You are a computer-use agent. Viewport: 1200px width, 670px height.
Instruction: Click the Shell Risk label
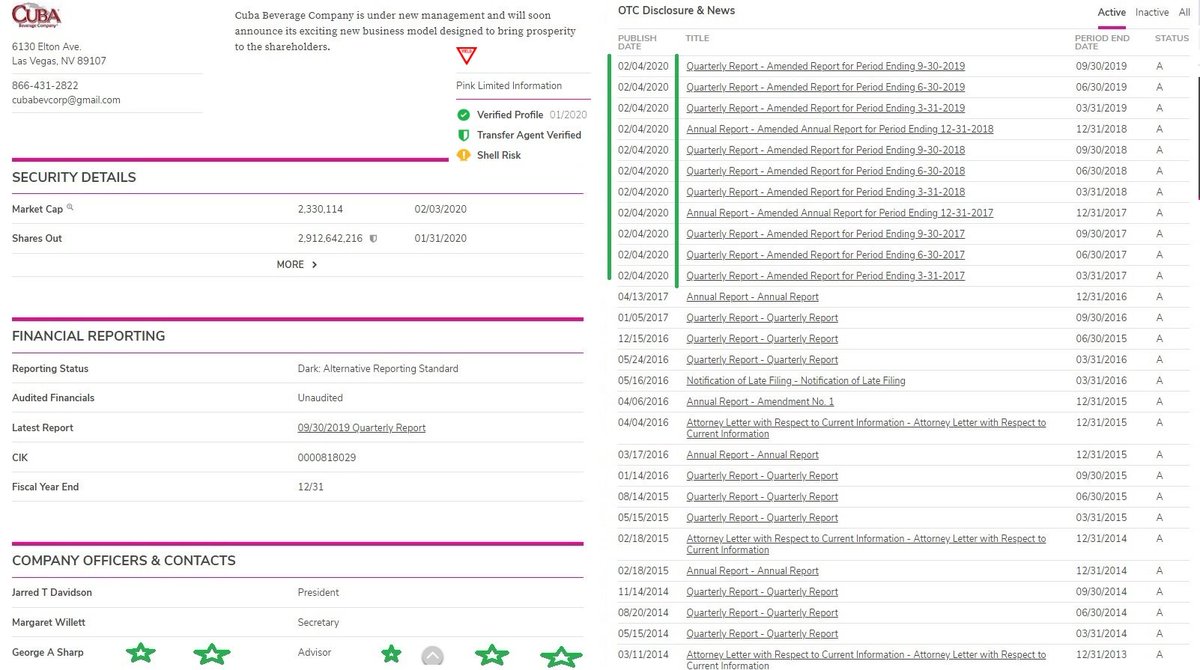click(499, 155)
